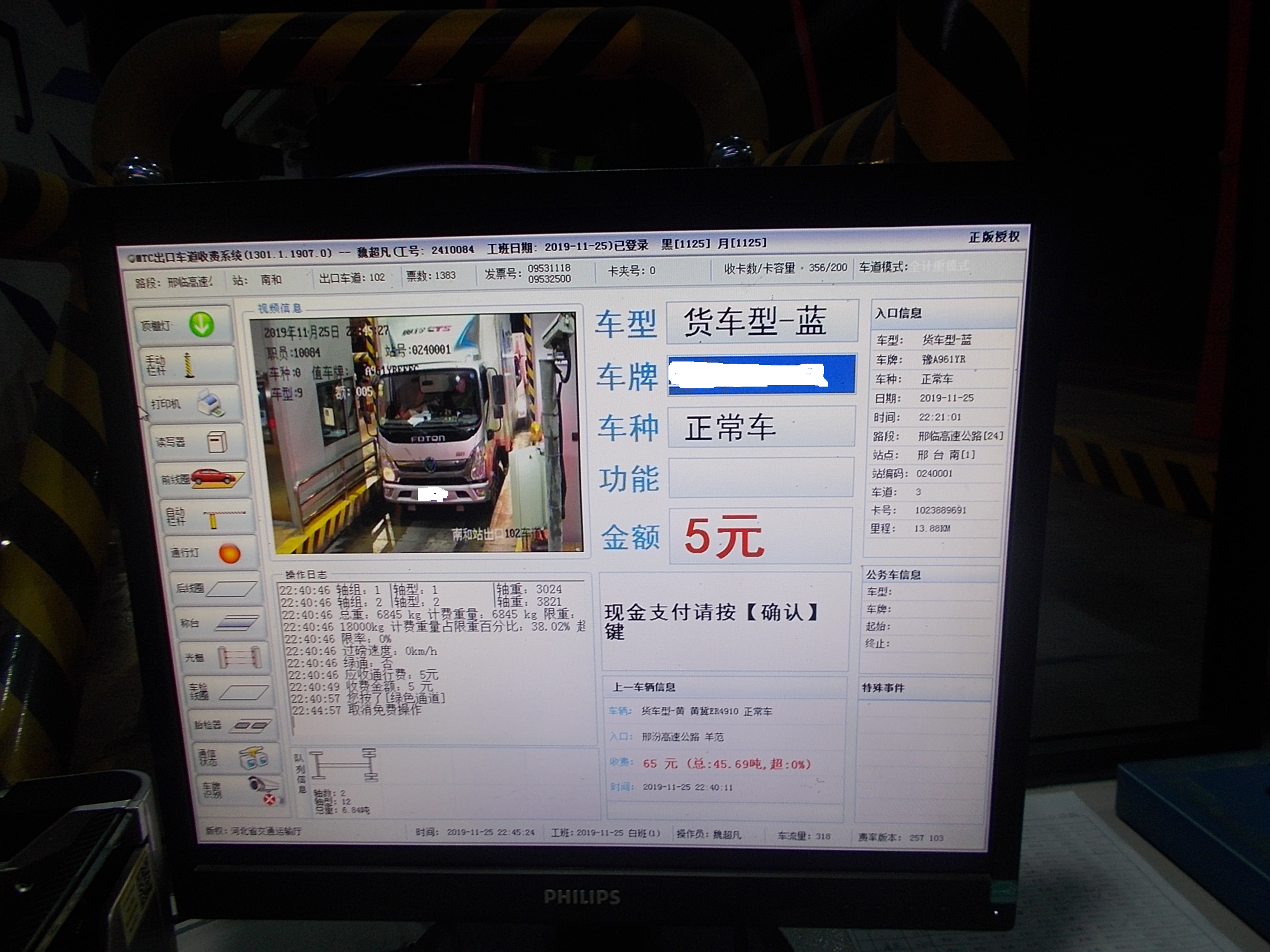This screenshot has width=1270, height=952.
Task: Click the 车型 field showing 货车型-蓝
Action: [x=762, y=322]
